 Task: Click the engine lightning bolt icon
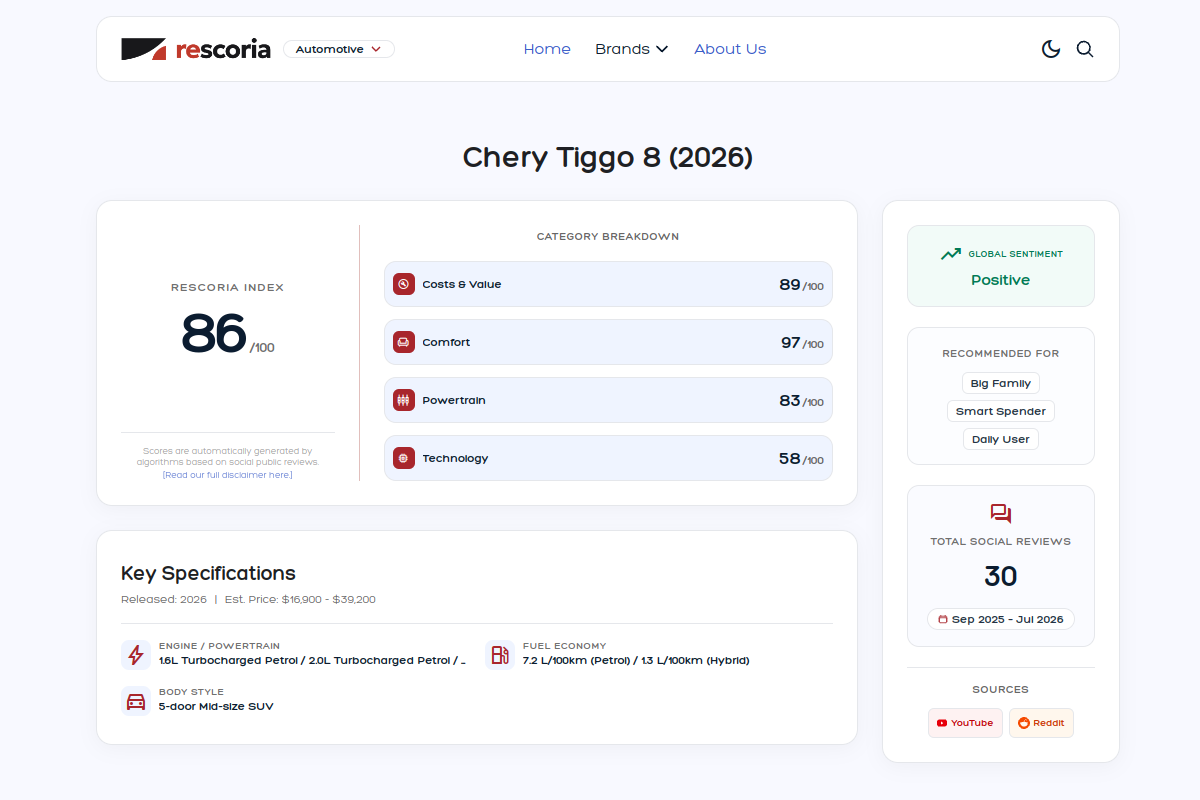(x=136, y=655)
